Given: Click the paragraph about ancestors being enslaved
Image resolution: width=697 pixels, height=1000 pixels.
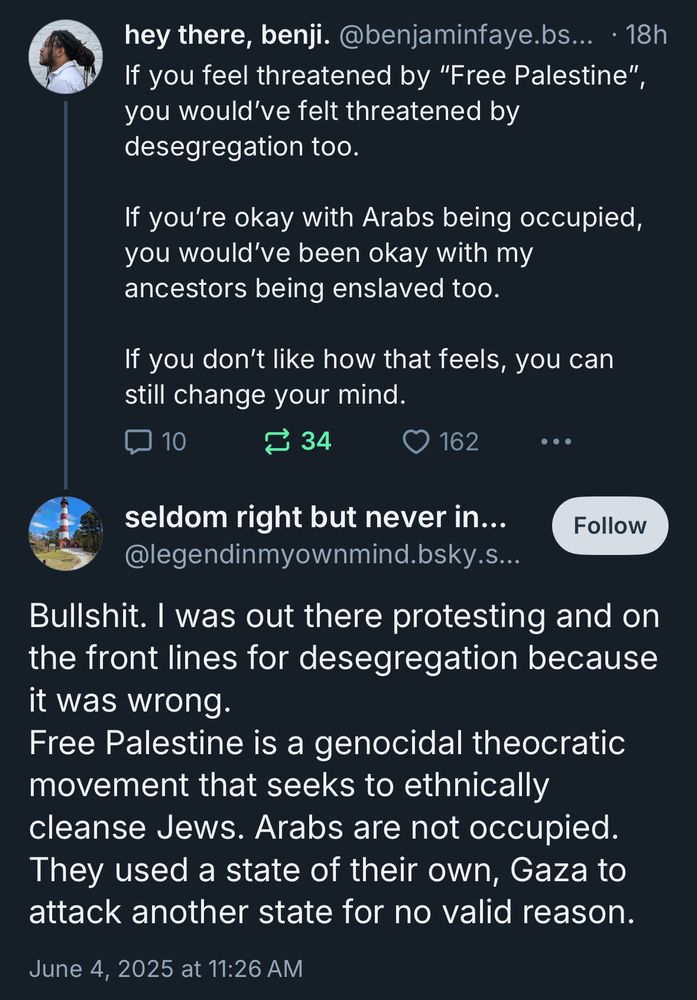Looking at the screenshot, I should (381, 253).
